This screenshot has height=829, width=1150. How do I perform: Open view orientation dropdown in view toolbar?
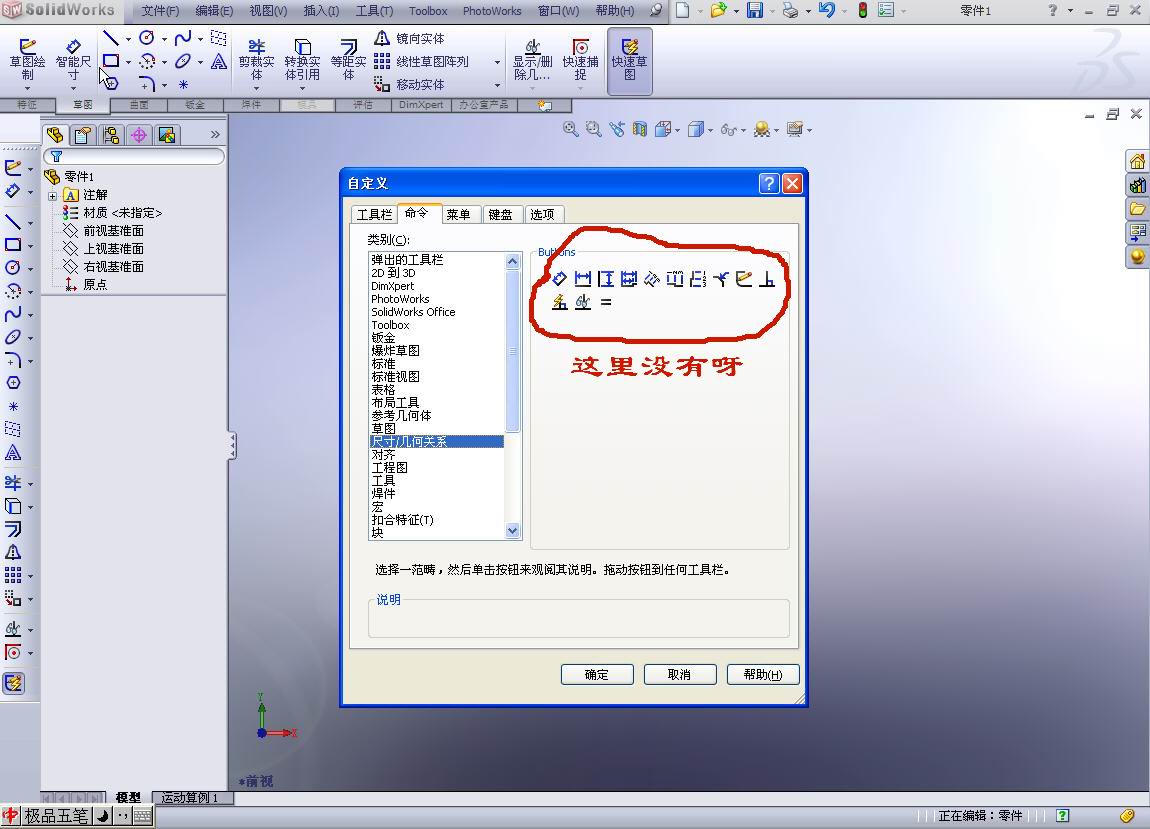click(677, 130)
